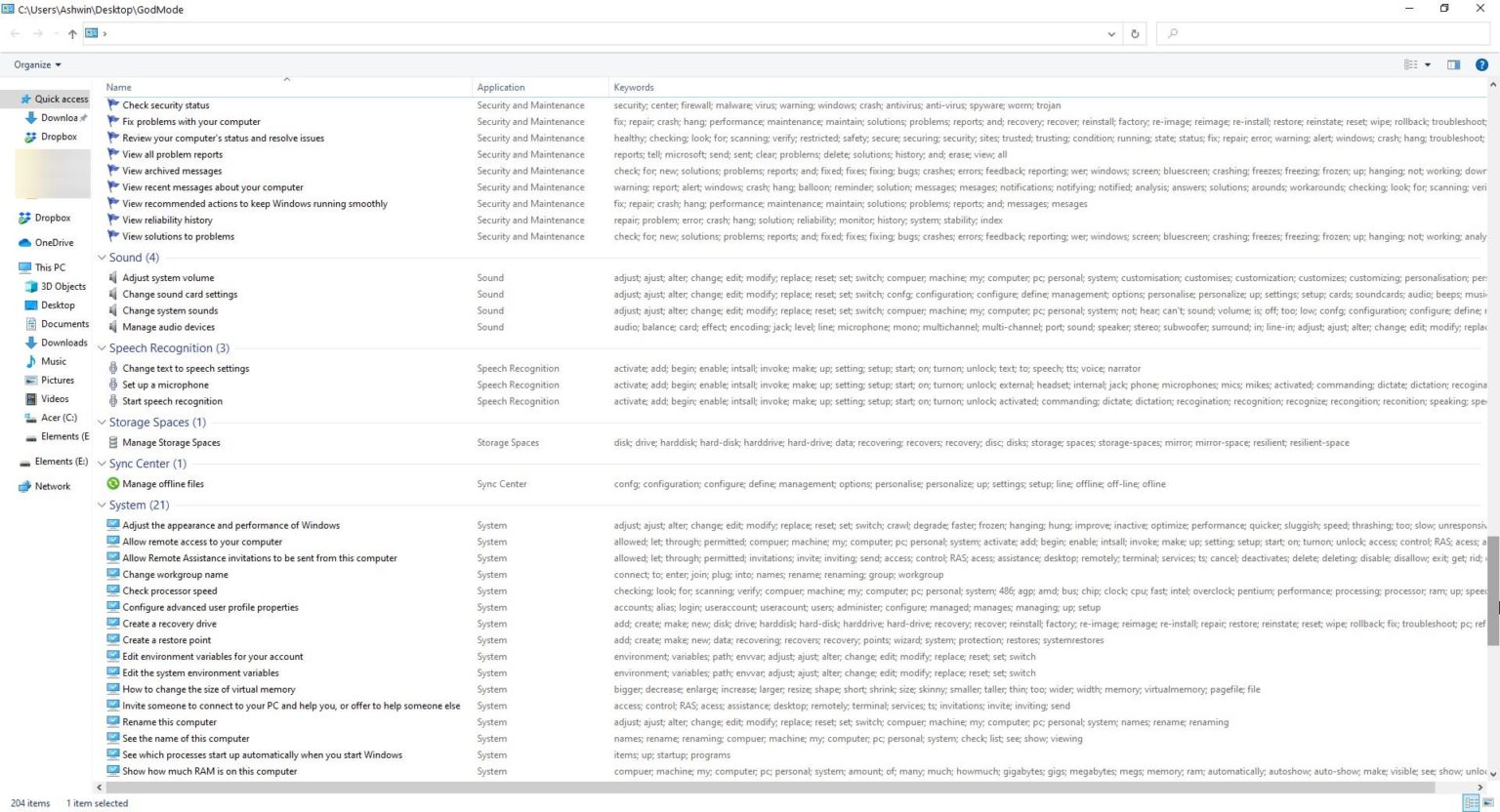Select Downloads under This PC

pyautogui.click(x=63, y=343)
